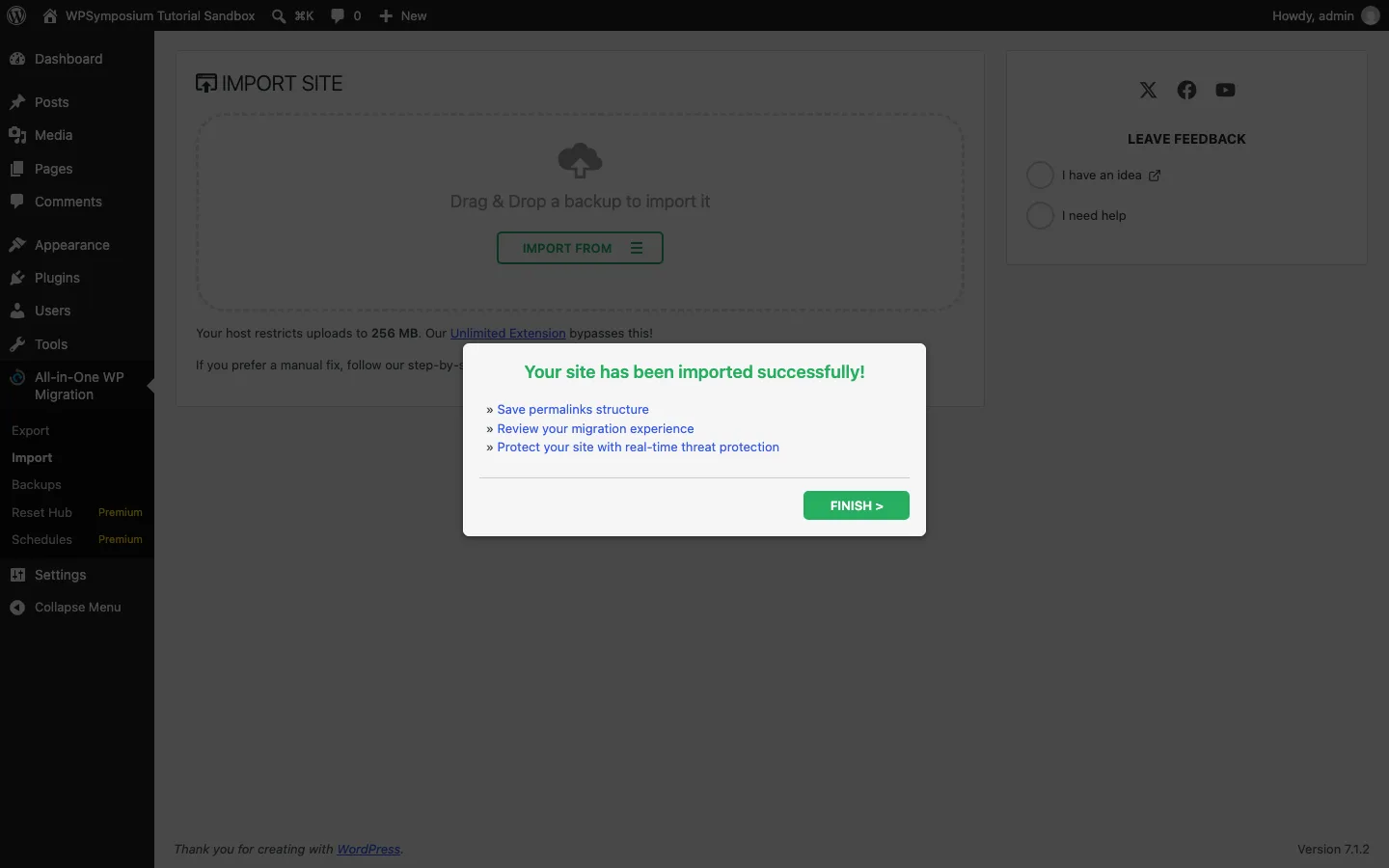Click the Media icon in sidebar
Viewport: 1389px width, 868px height.
click(x=17, y=135)
